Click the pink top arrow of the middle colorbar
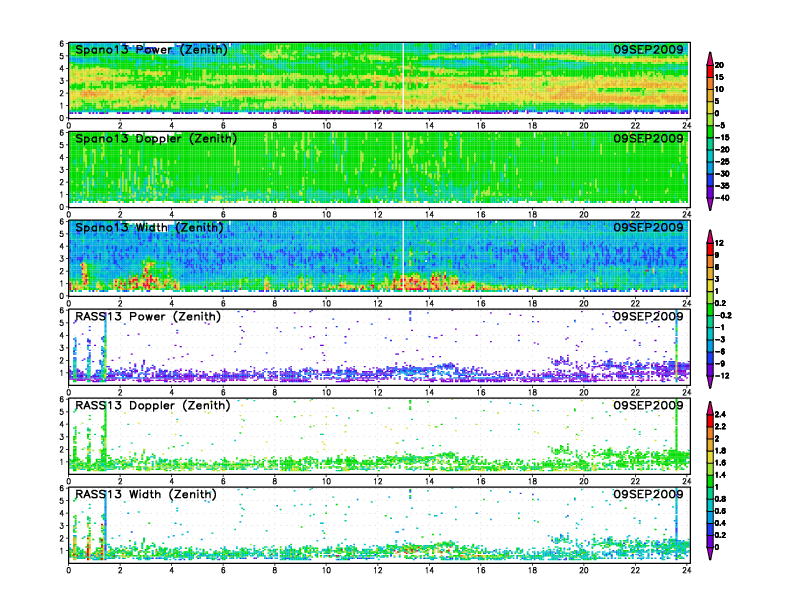 coord(710,236)
